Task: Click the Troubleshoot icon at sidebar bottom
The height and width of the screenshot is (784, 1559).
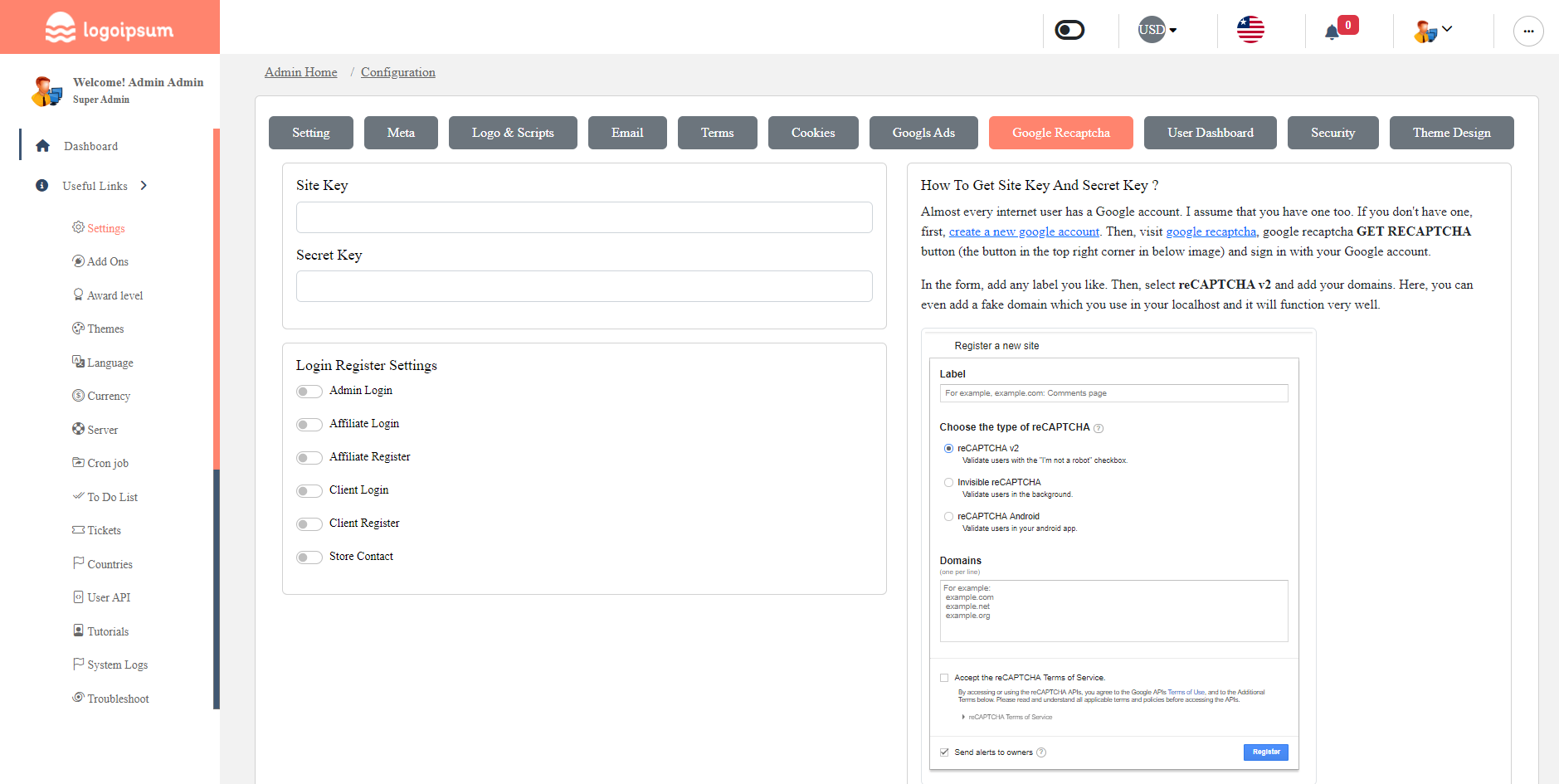Action: [77, 698]
